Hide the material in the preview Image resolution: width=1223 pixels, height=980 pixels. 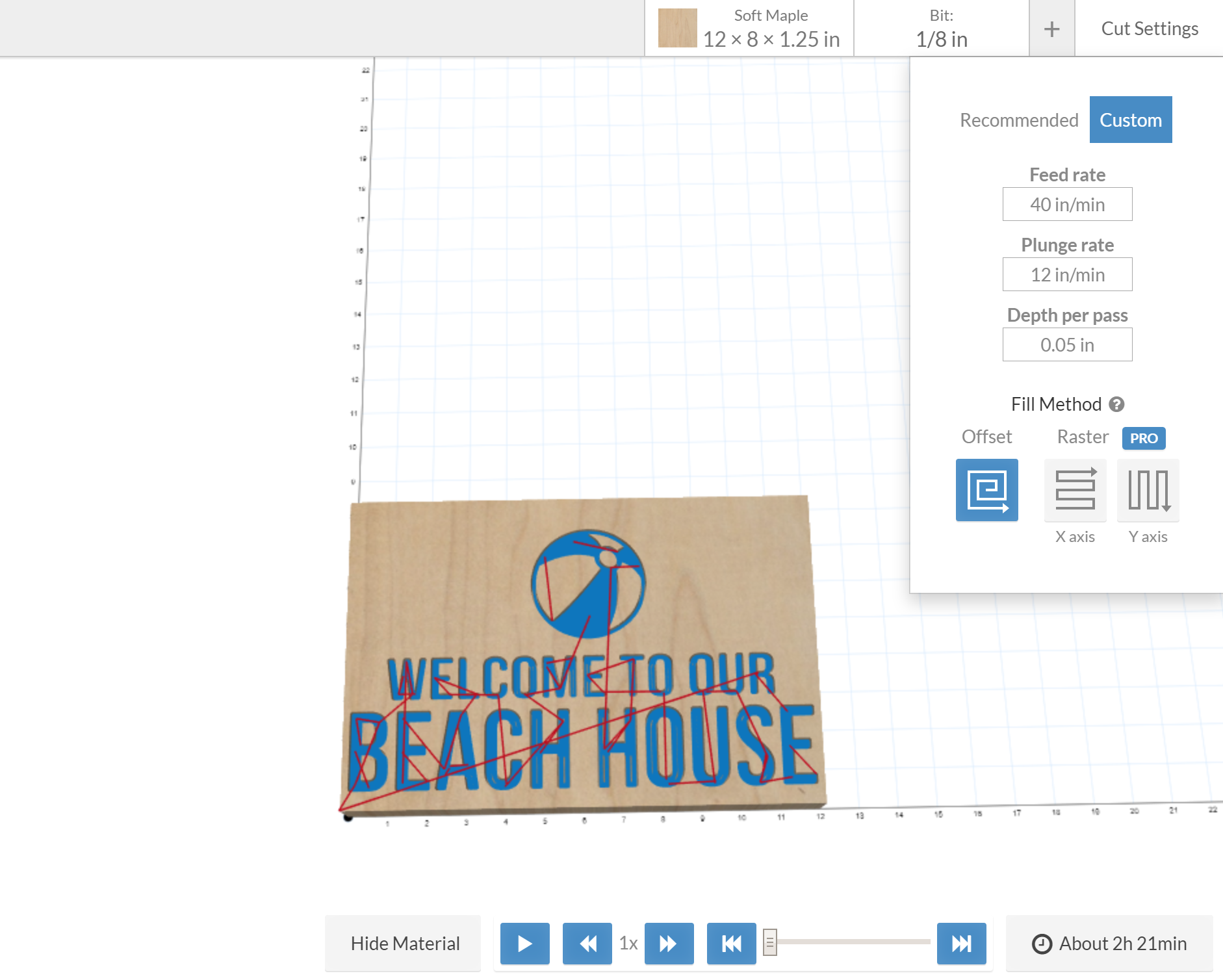point(405,943)
